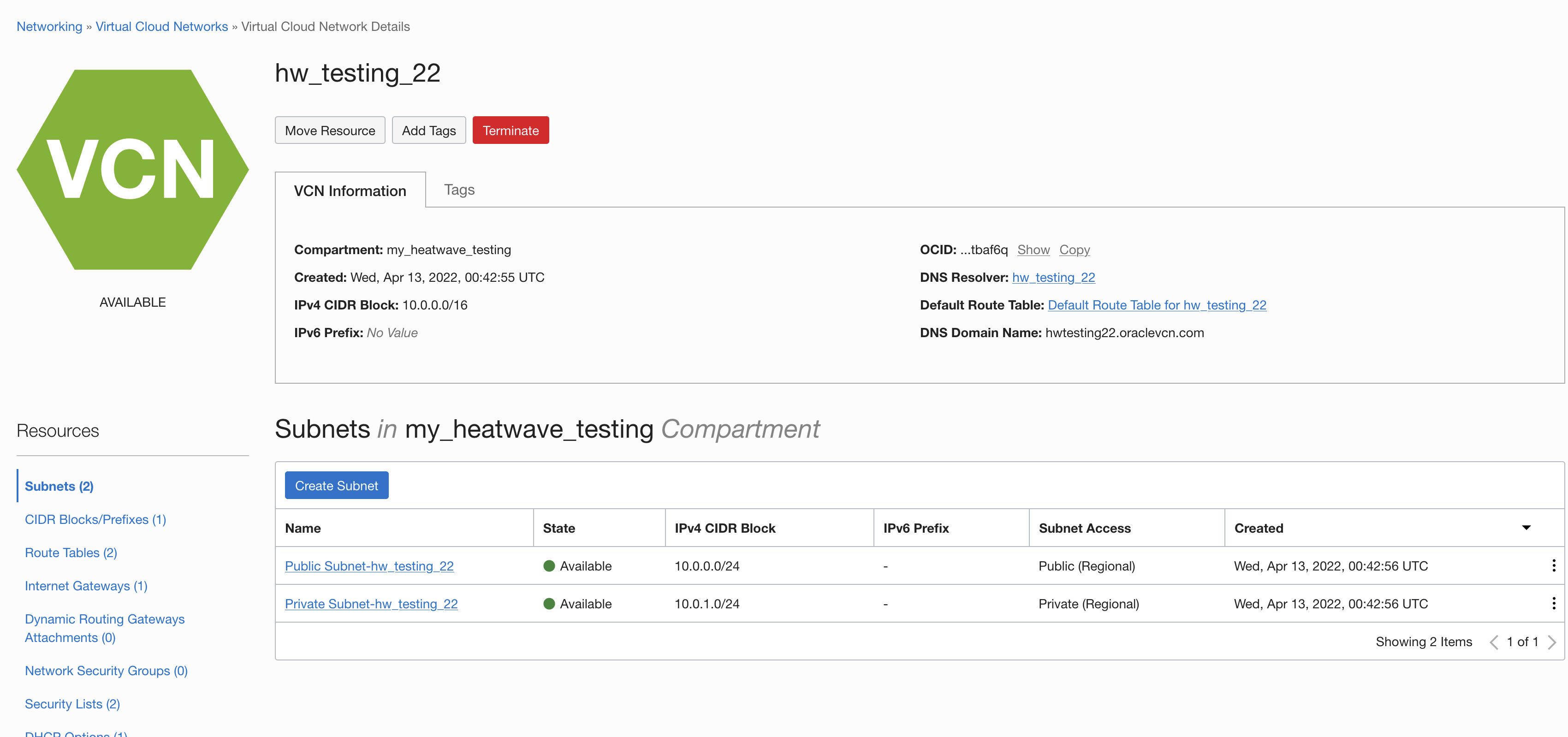Open Route Tables resource list
1568x737 pixels.
[x=71, y=553]
